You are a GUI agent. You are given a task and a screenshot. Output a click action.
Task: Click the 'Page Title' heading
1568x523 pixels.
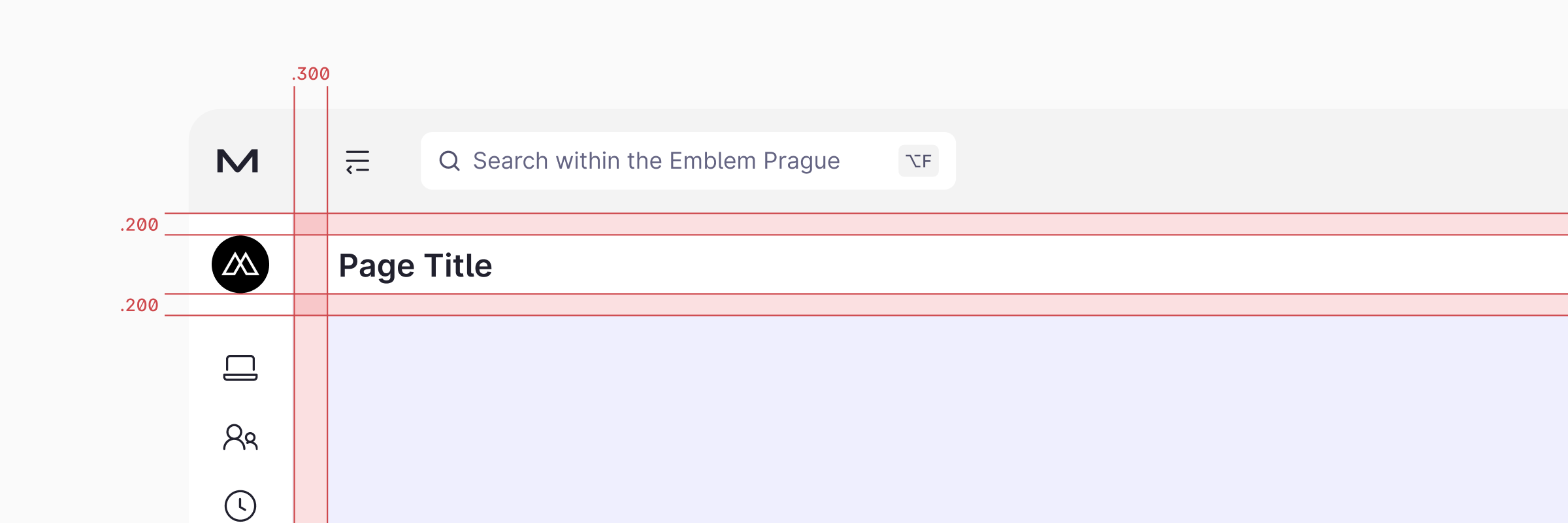coord(416,266)
